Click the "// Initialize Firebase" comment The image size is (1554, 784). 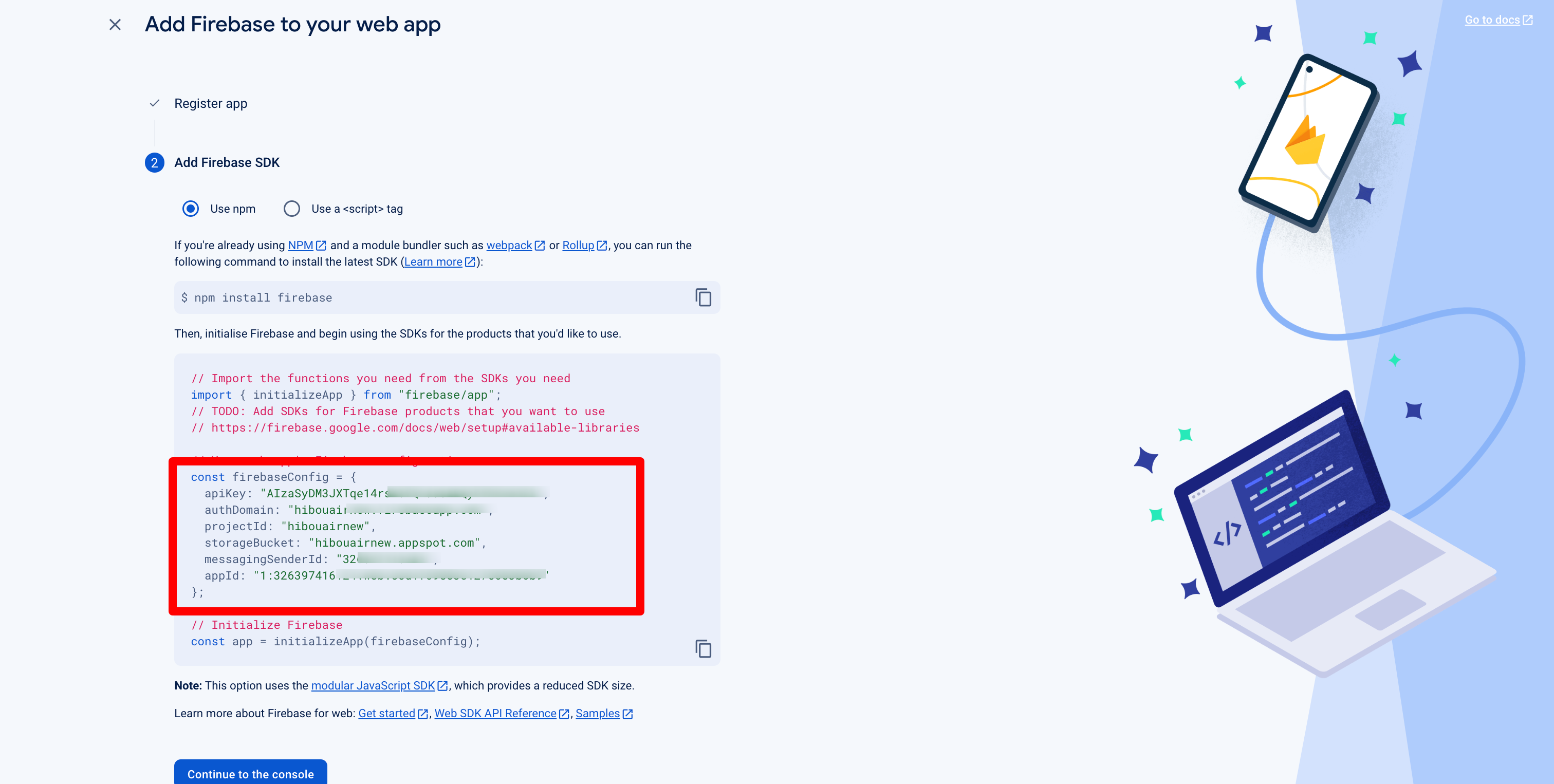[x=267, y=625]
